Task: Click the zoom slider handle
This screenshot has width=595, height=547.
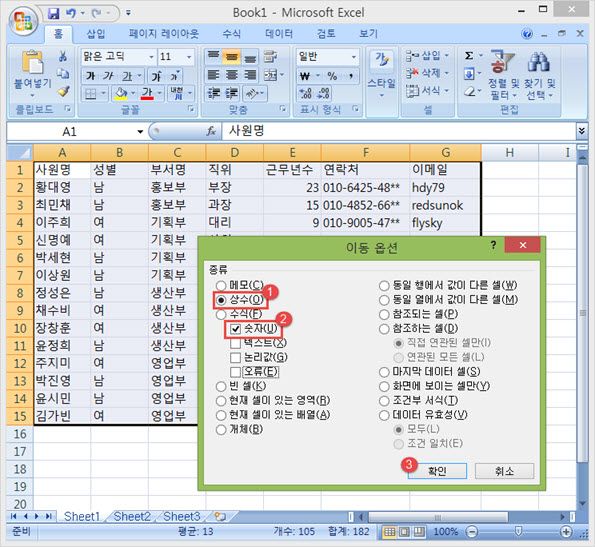Action: [518, 532]
